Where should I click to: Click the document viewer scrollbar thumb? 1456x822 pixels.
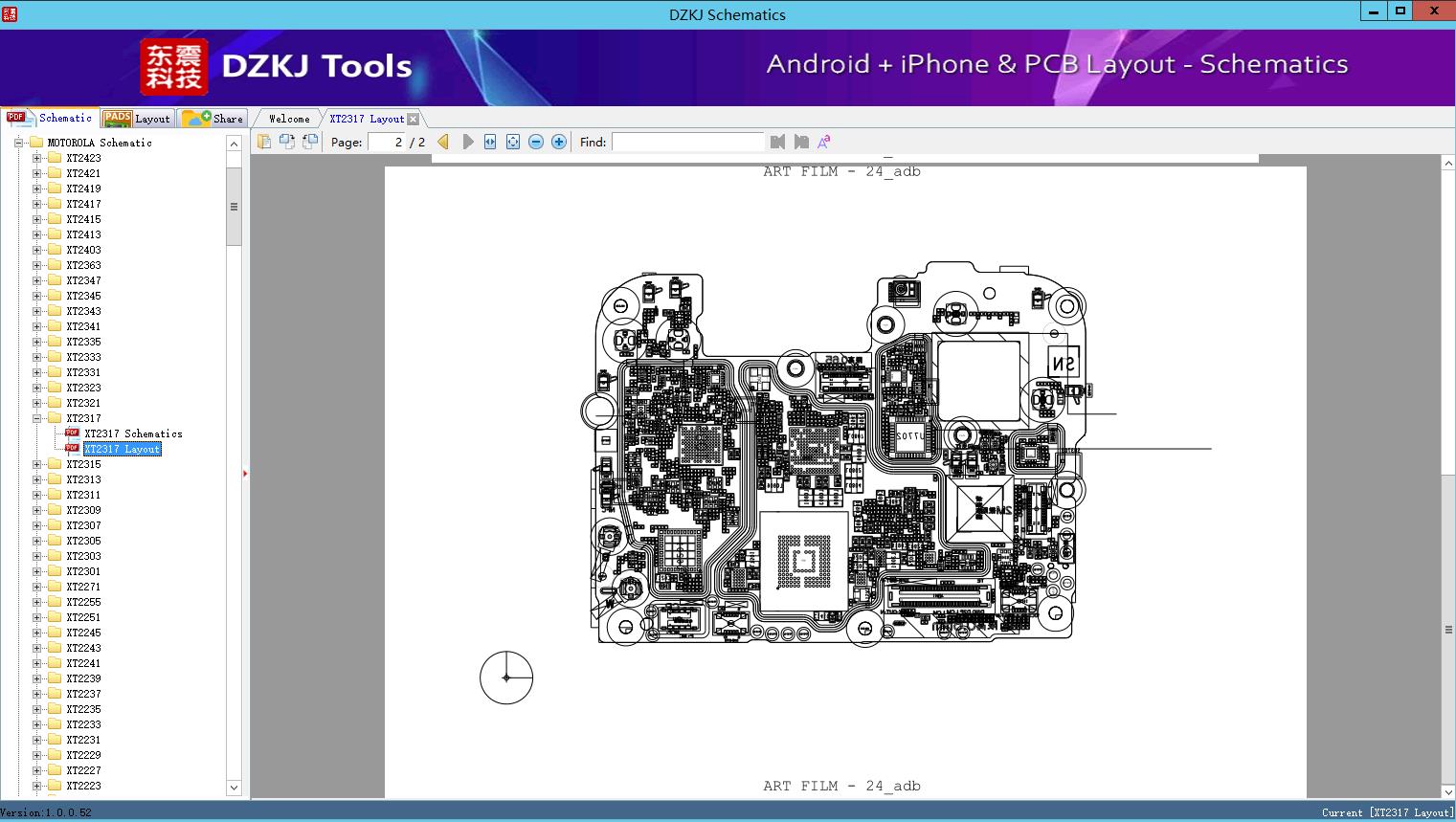pyautogui.click(x=1448, y=629)
